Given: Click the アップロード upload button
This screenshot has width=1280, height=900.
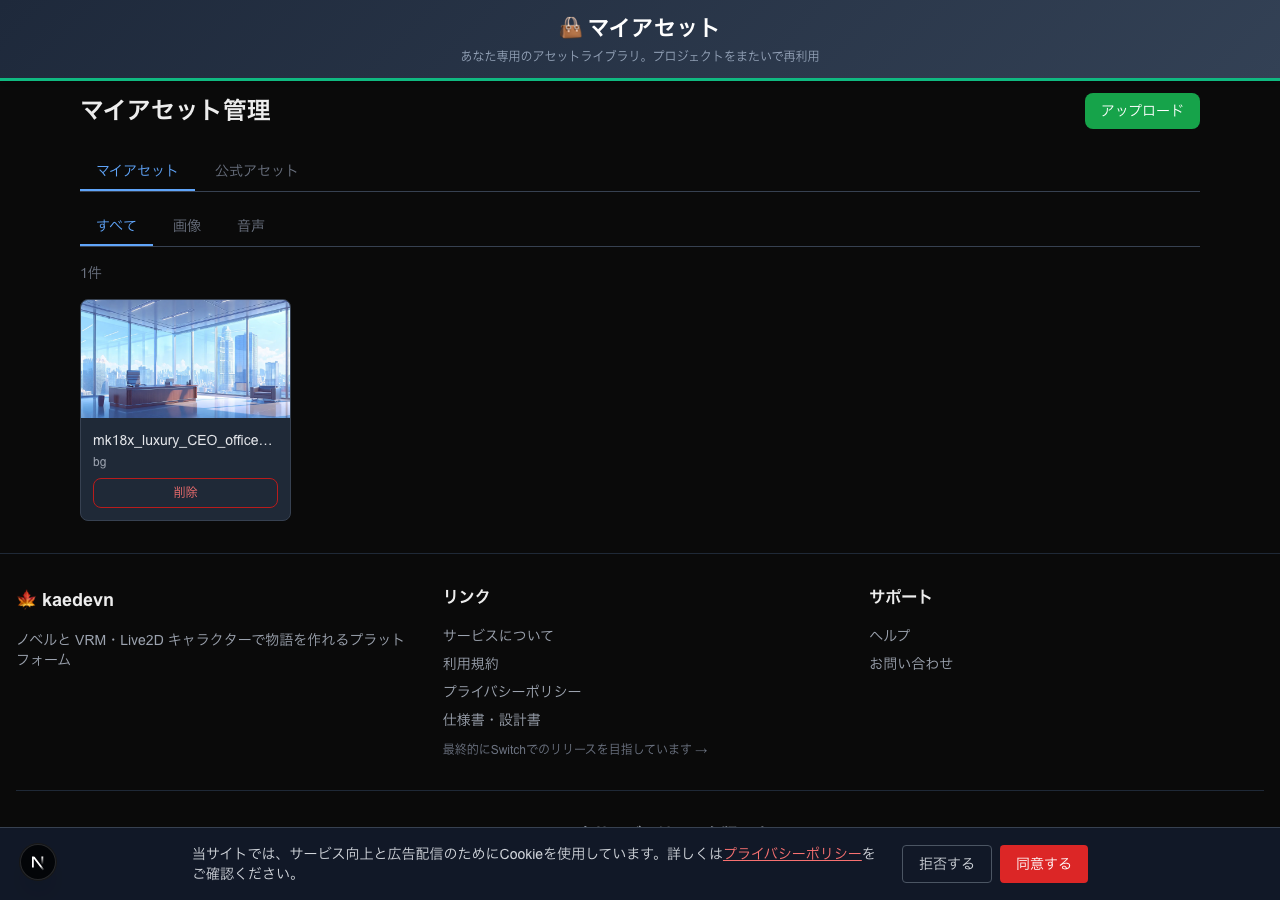Looking at the screenshot, I should [1142, 111].
